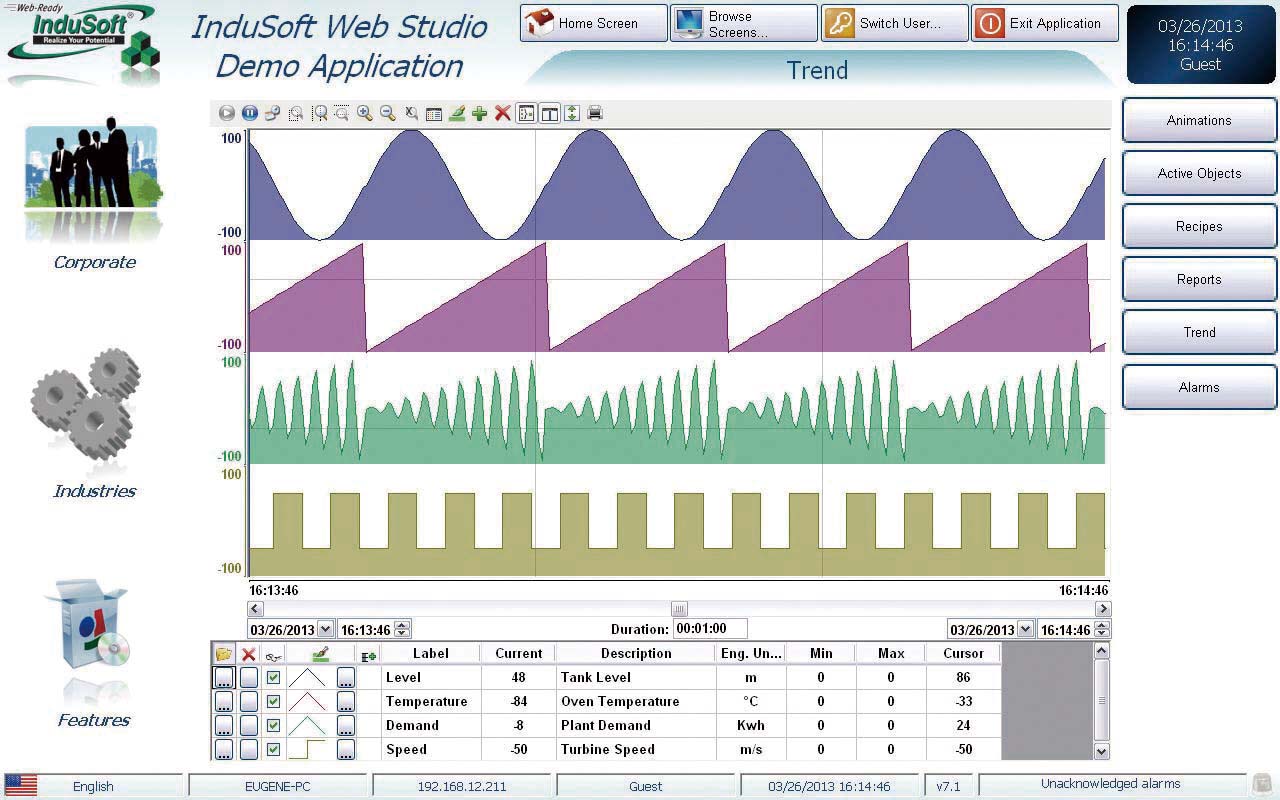Activate the horizontal zoom magnifier tool

coord(320,114)
